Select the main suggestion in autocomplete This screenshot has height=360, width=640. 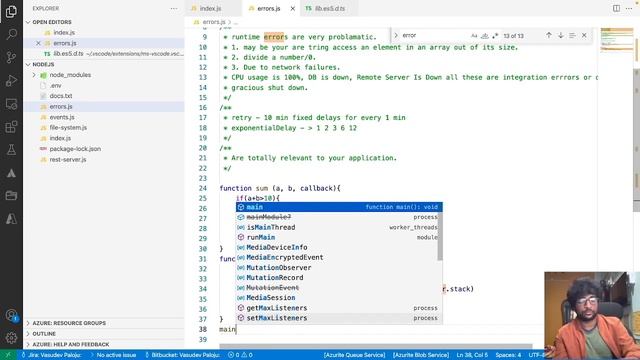click(x=339, y=207)
